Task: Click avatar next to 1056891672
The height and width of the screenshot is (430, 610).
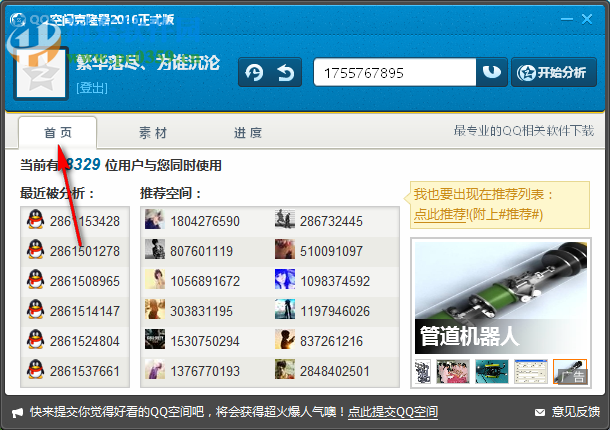Action: 155,279
